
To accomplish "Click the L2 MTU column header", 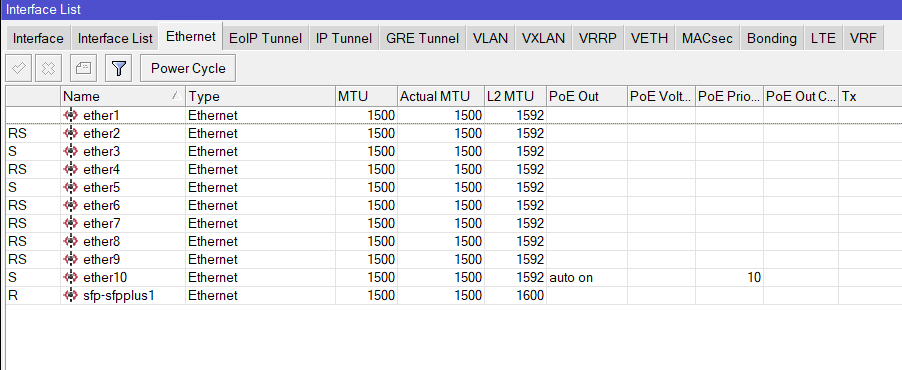I will pyautogui.click(x=515, y=96).
